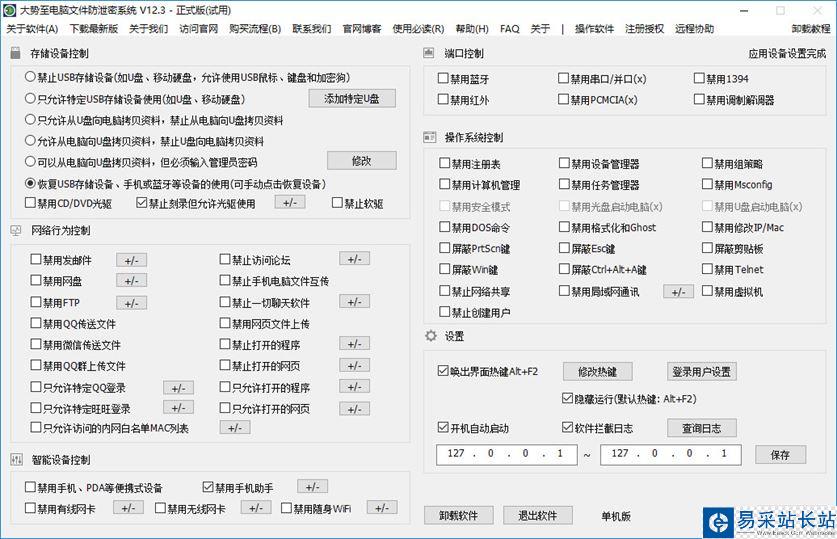Screen dimensions: 837x539
Task: Click 保存 IP range button
Action: (x=780, y=455)
